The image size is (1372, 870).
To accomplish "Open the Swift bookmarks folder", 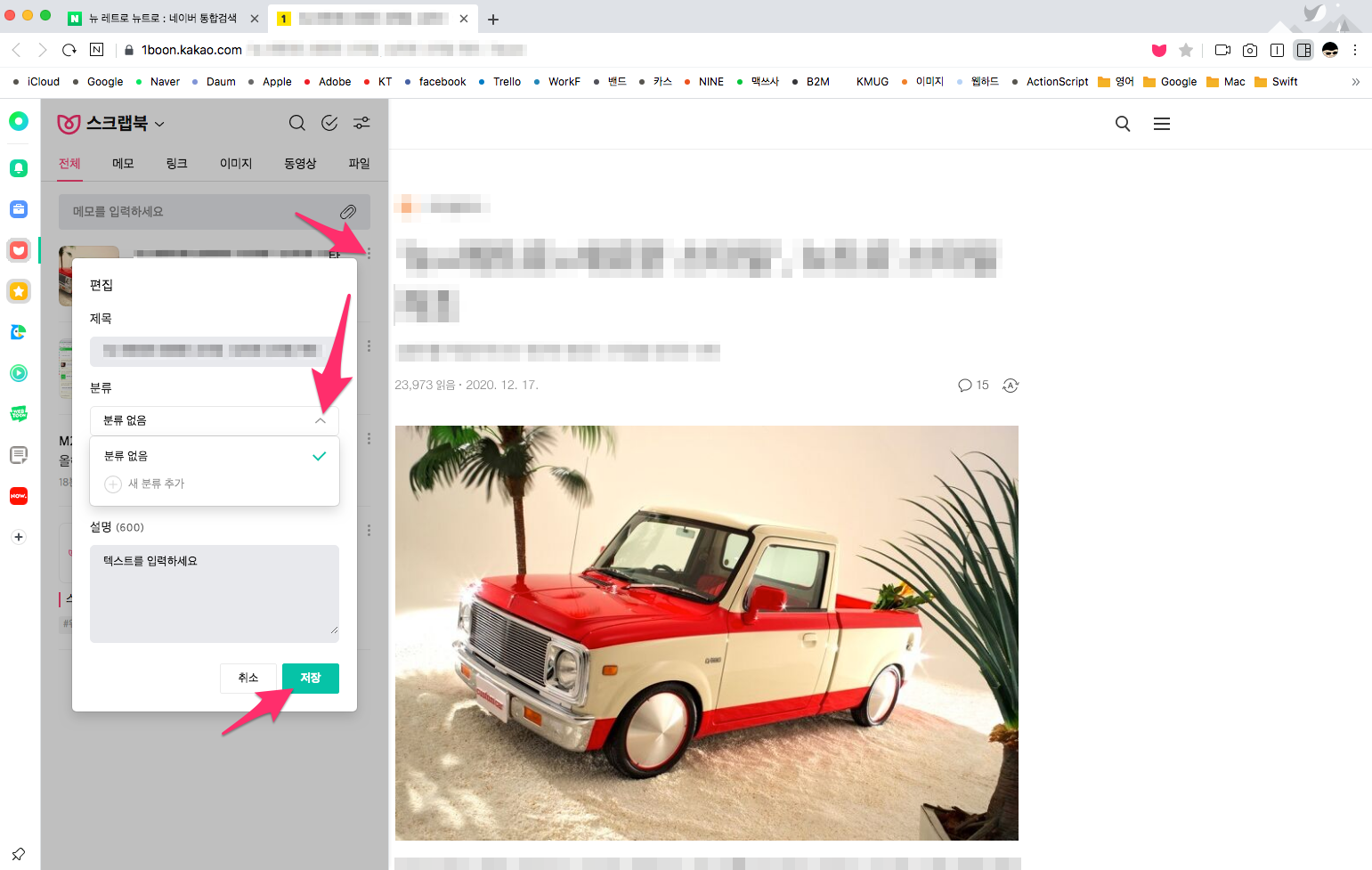I will (x=1276, y=81).
